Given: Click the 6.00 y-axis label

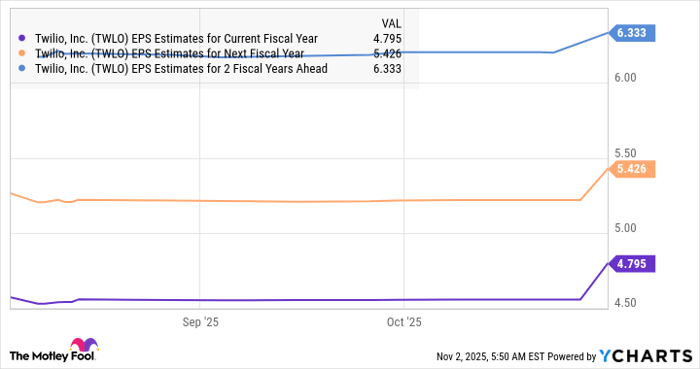Looking at the screenshot, I should coord(625,78).
